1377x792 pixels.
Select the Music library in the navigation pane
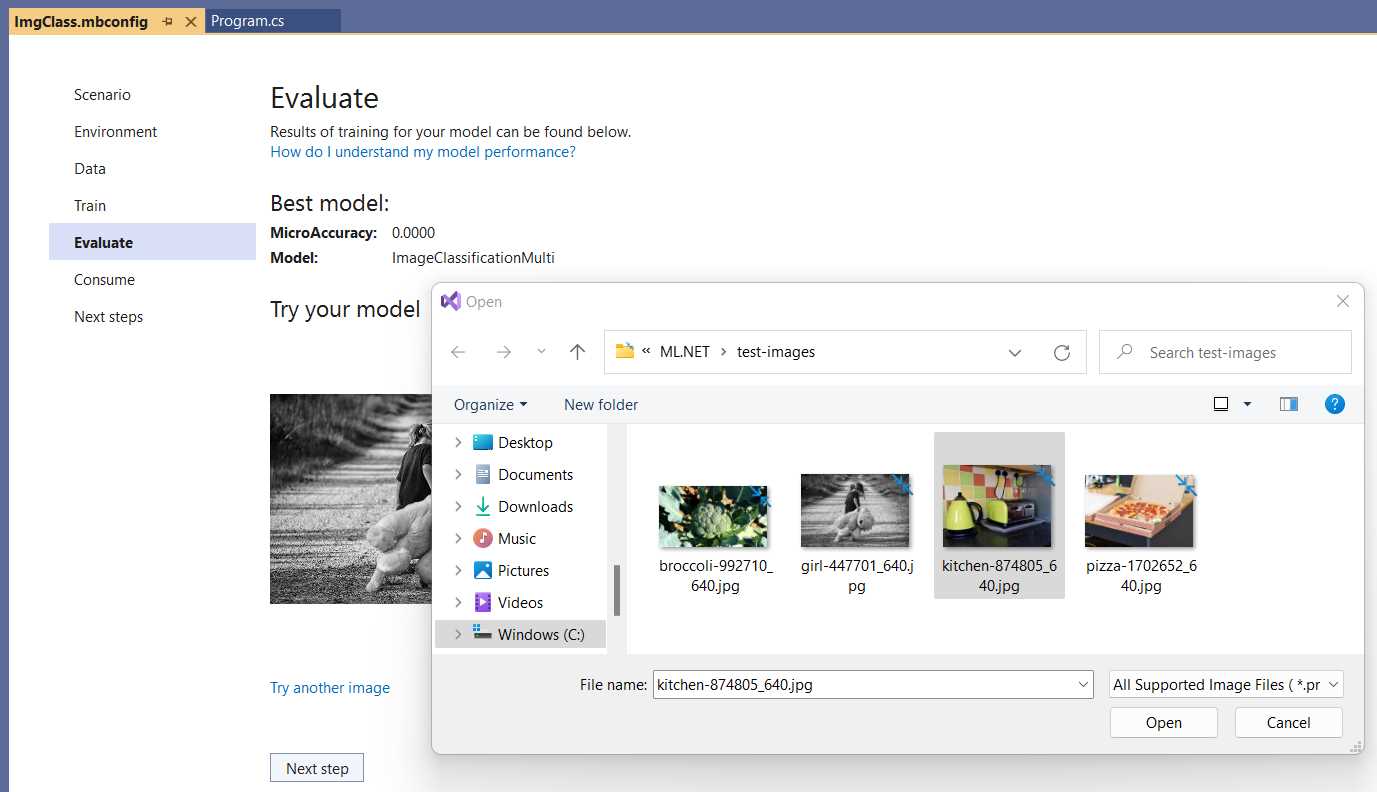[x=519, y=538]
